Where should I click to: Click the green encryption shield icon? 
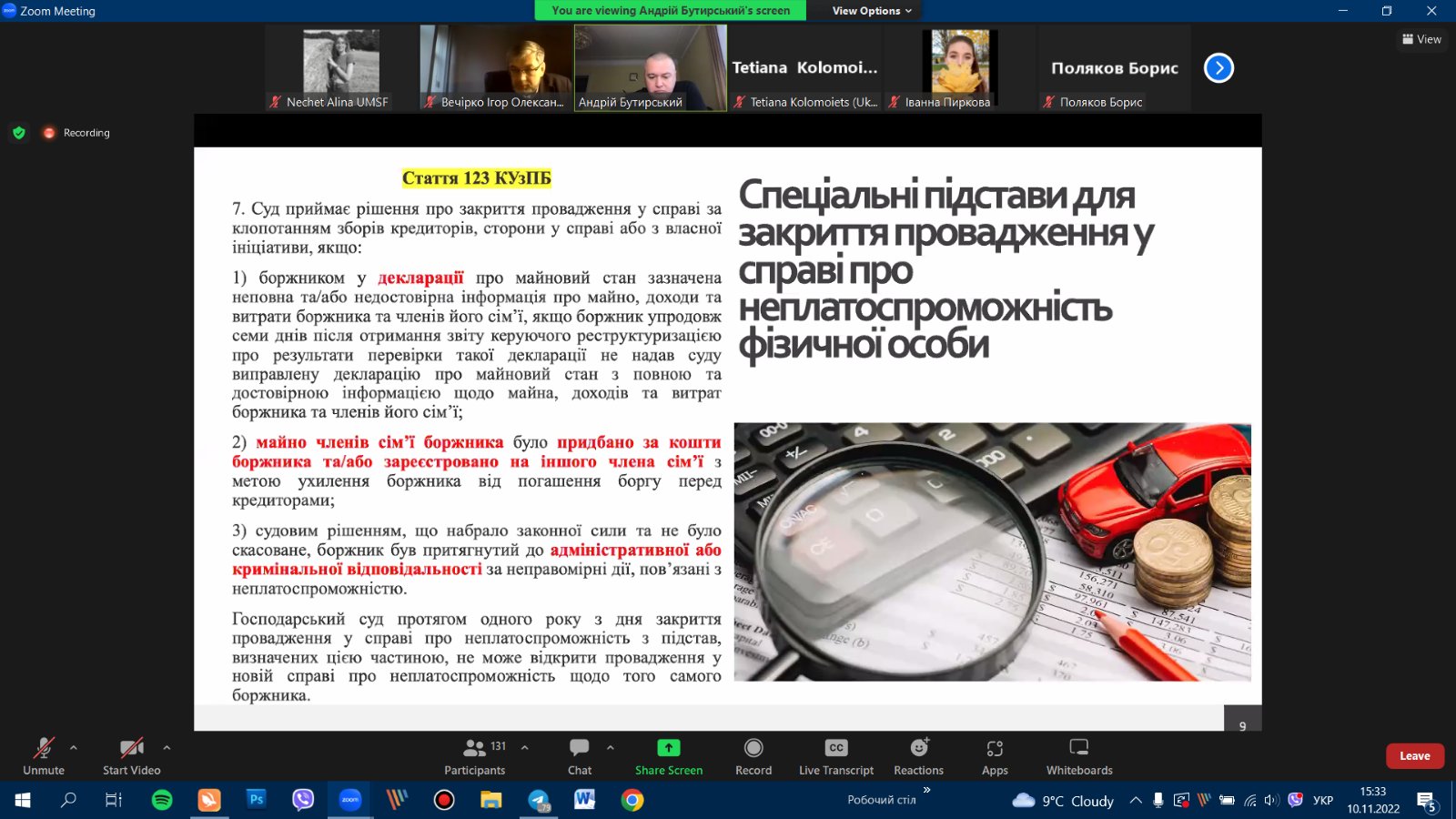coord(19,133)
